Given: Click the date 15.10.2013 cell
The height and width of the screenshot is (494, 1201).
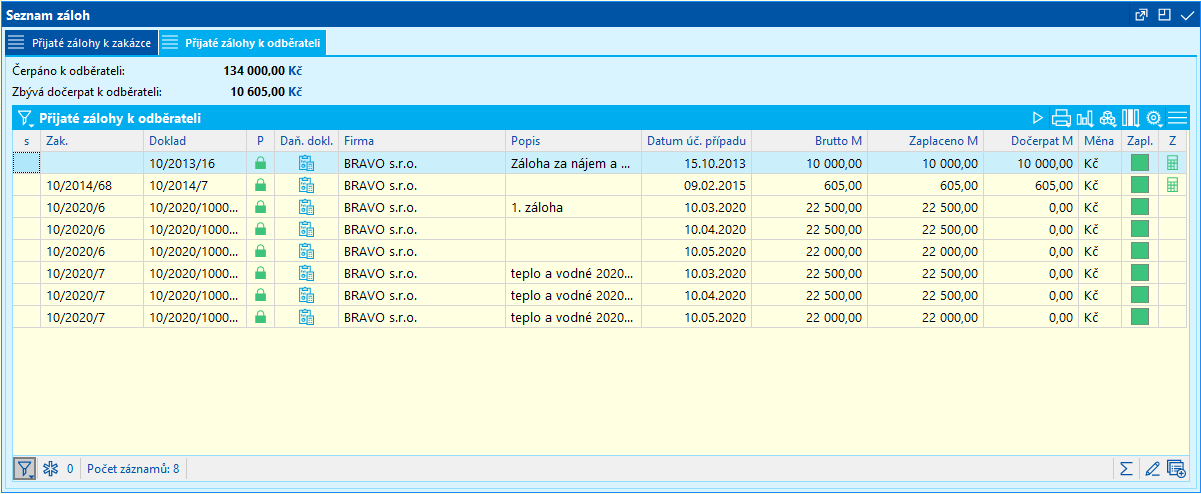Looking at the screenshot, I should (x=696, y=163).
